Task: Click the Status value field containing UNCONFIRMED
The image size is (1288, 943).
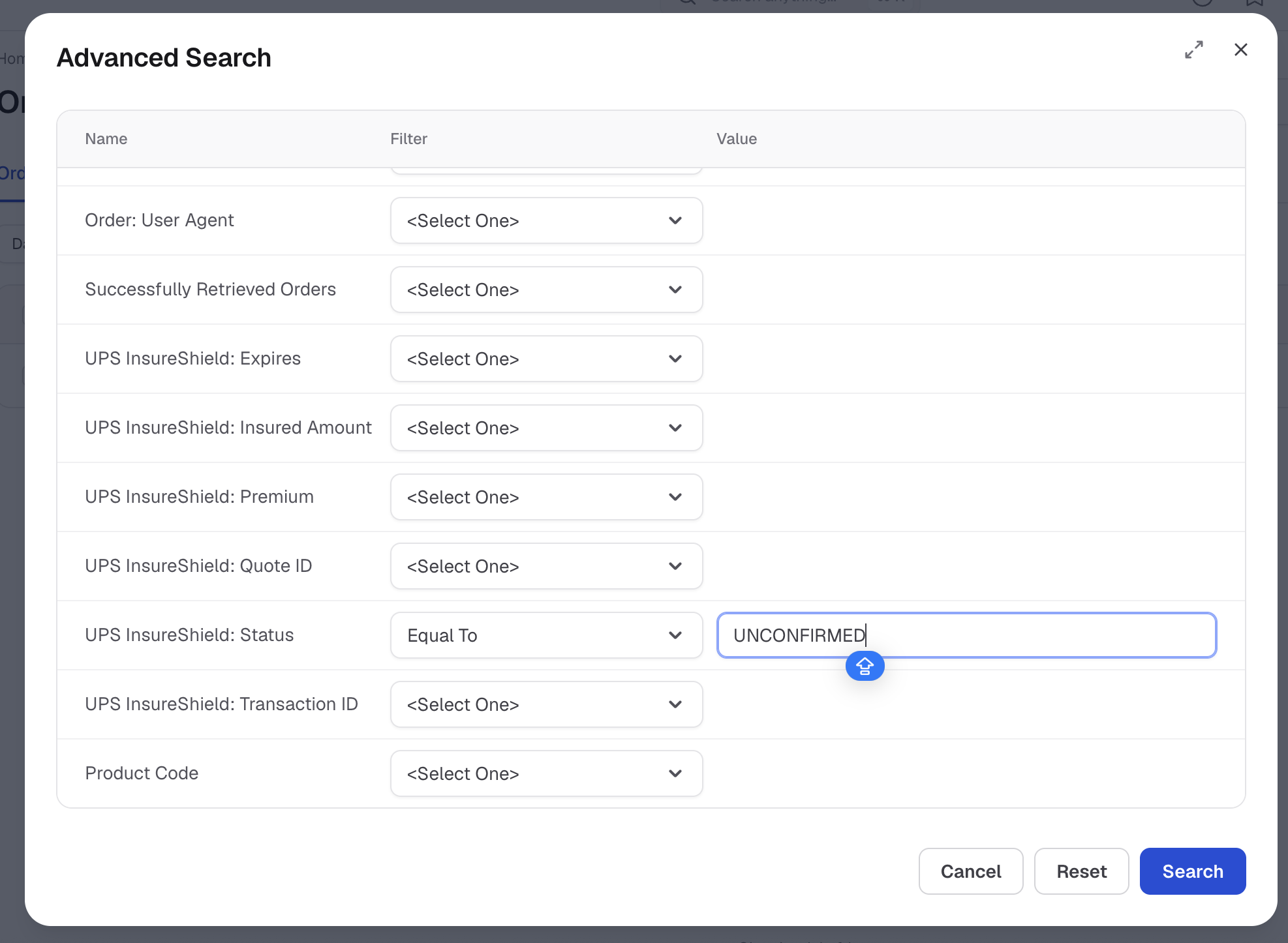Action: 967,635
